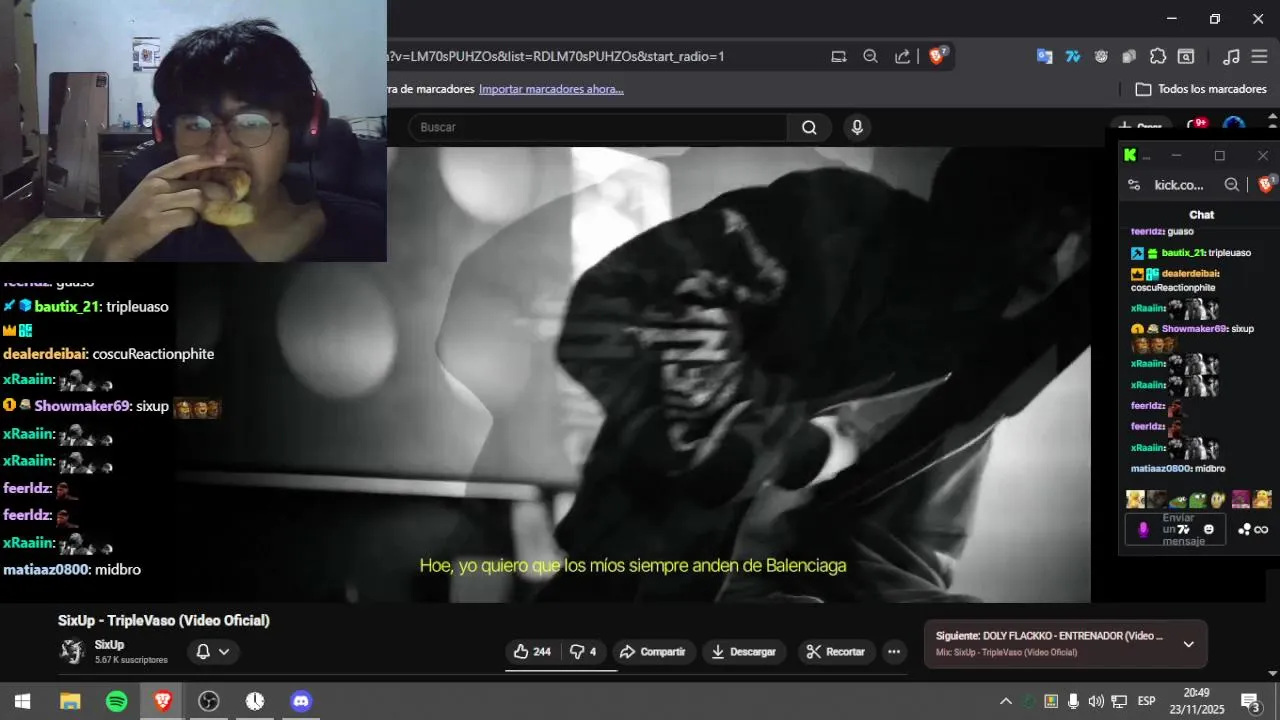Open the Extensions puzzle-piece menu
Viewport: 1280px width, 720px height.
1158,56
